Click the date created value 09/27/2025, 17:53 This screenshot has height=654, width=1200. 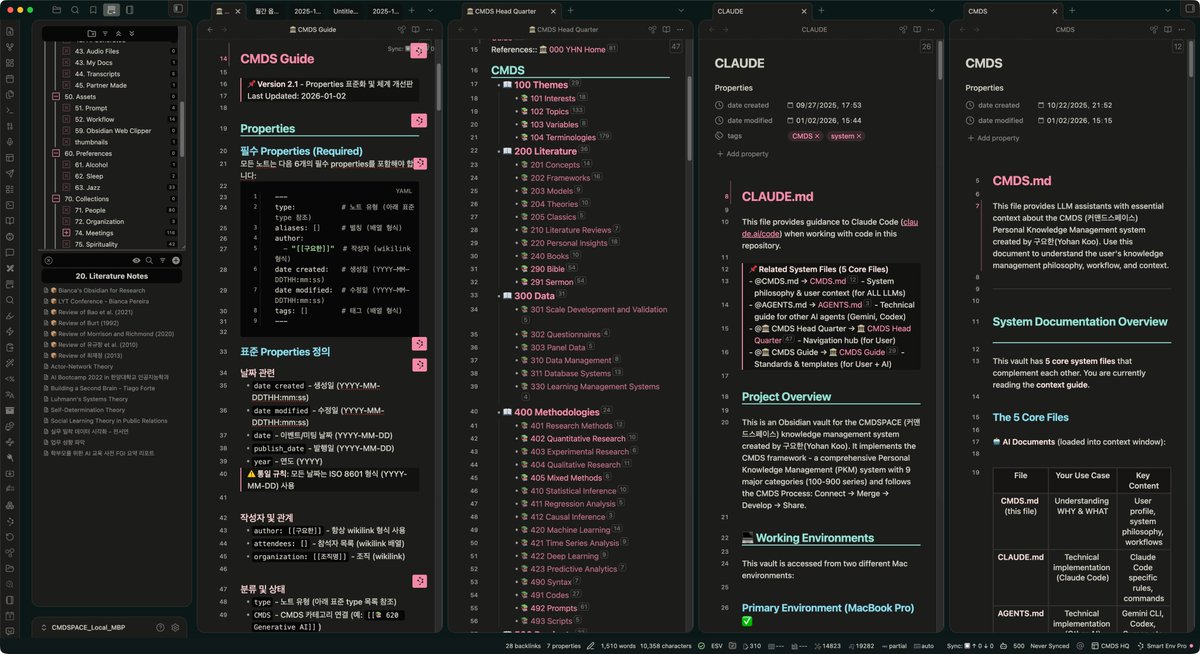[826, 104]
